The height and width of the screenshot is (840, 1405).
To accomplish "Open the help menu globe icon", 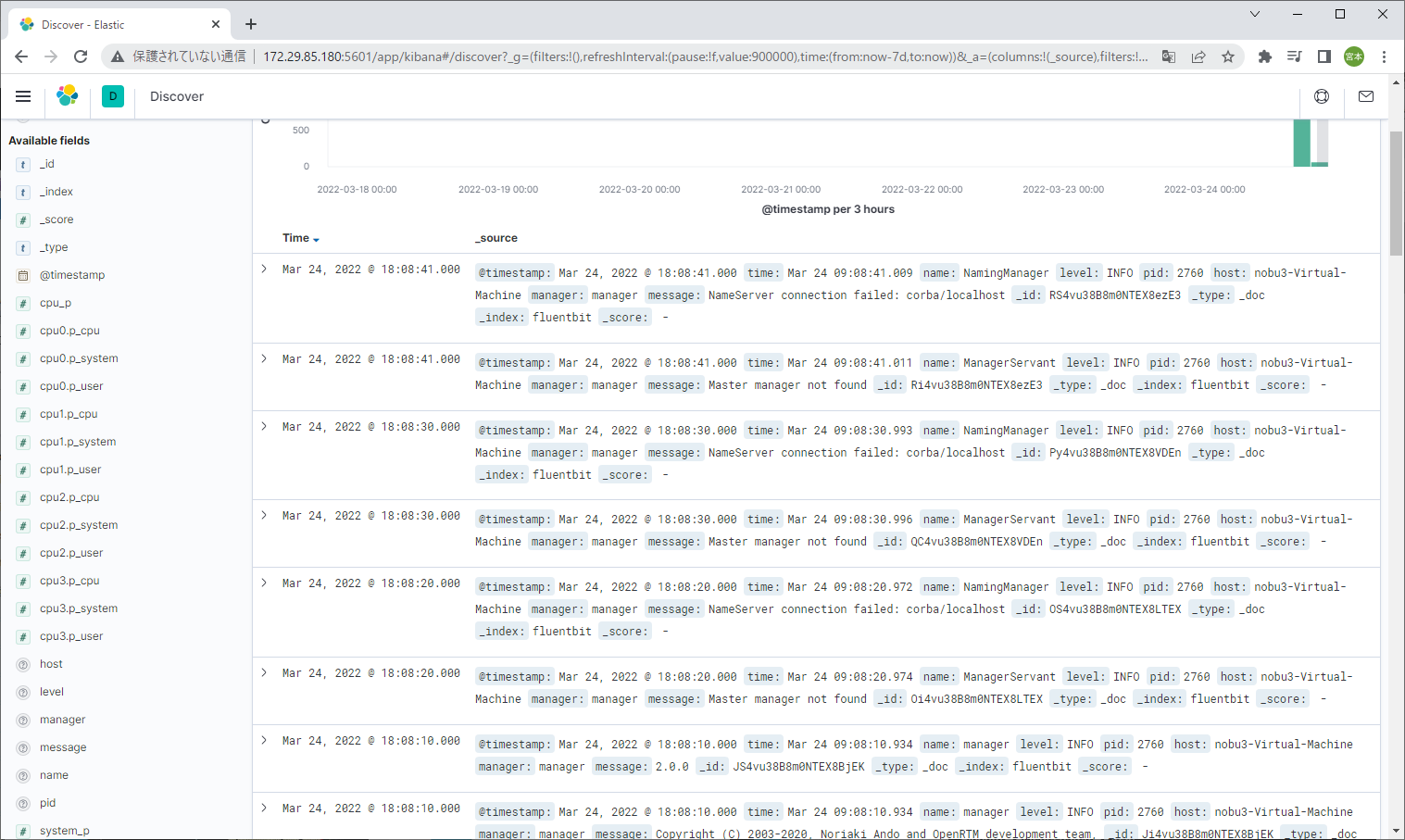I will (1322, 96).
